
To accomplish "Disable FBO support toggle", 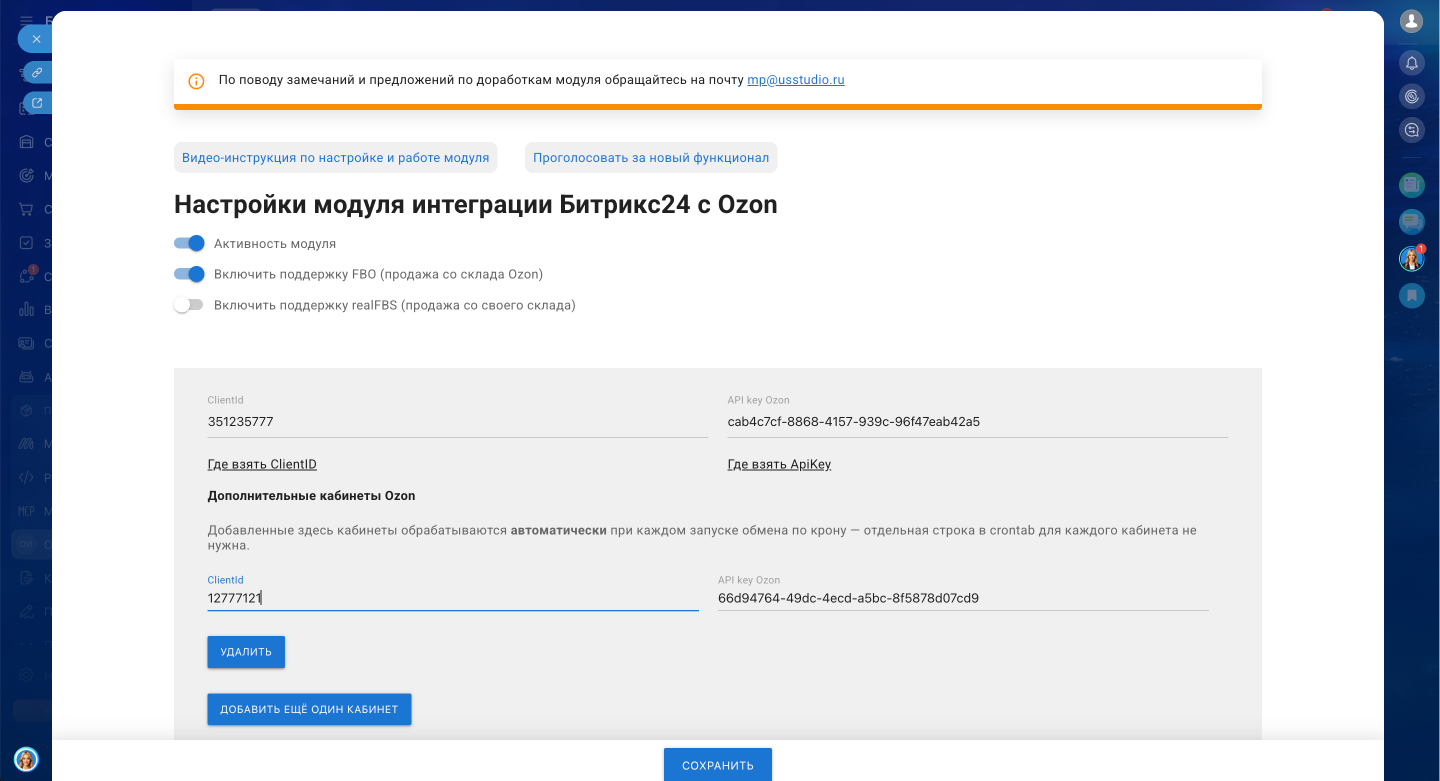I will tap(189, 274).
